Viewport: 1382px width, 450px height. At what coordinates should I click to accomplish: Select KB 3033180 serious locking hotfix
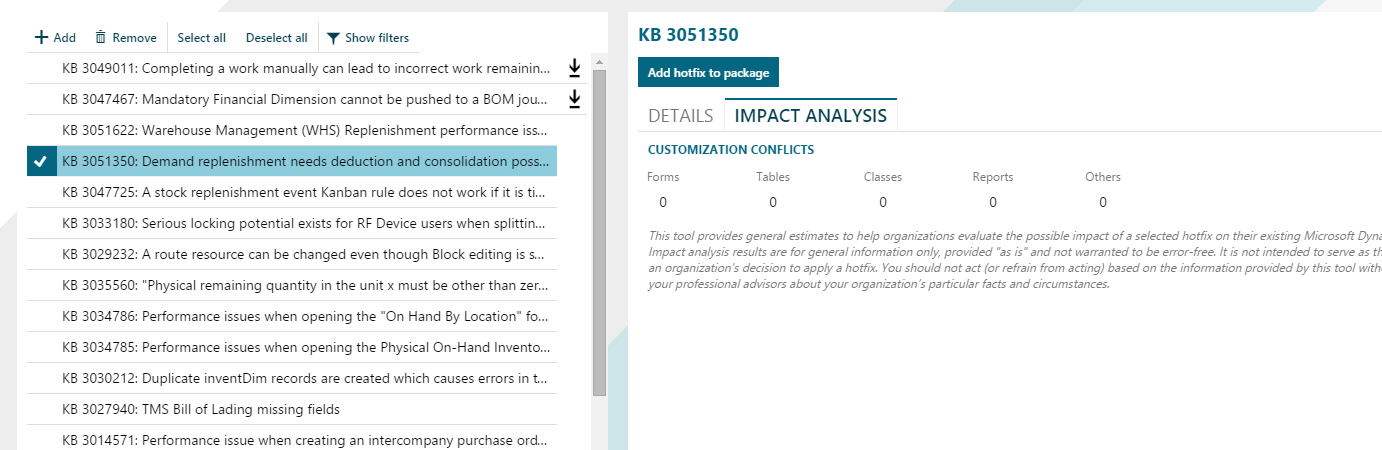[305, 223]
